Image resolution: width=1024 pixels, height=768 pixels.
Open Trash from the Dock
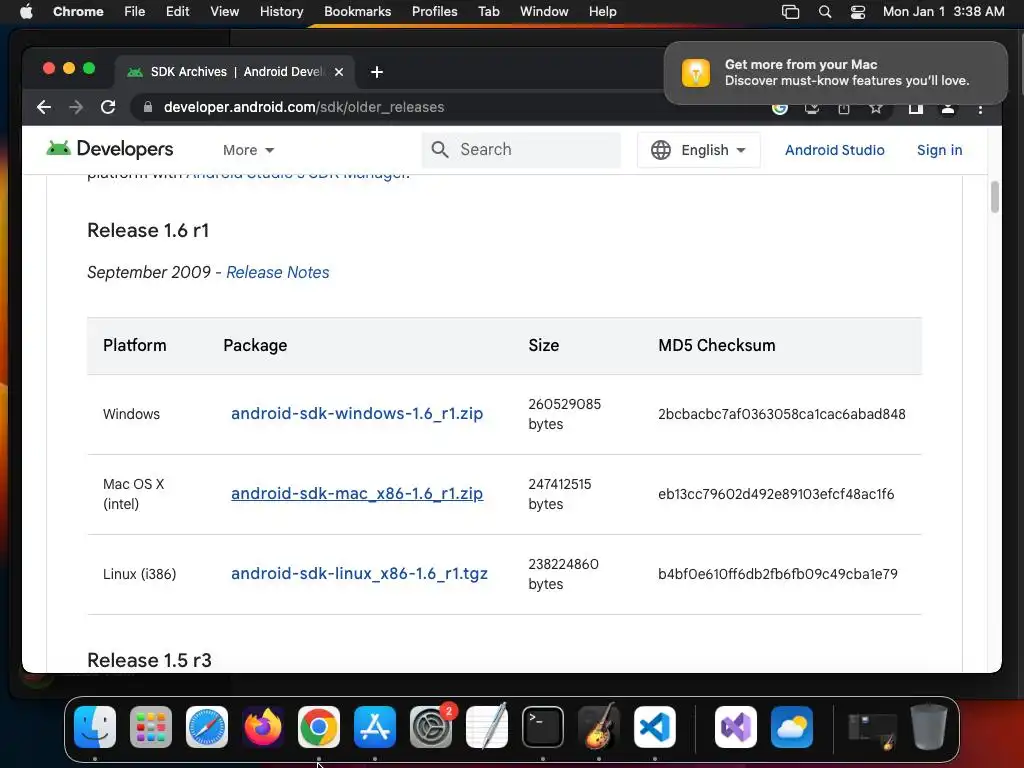[x=929, y=727]
